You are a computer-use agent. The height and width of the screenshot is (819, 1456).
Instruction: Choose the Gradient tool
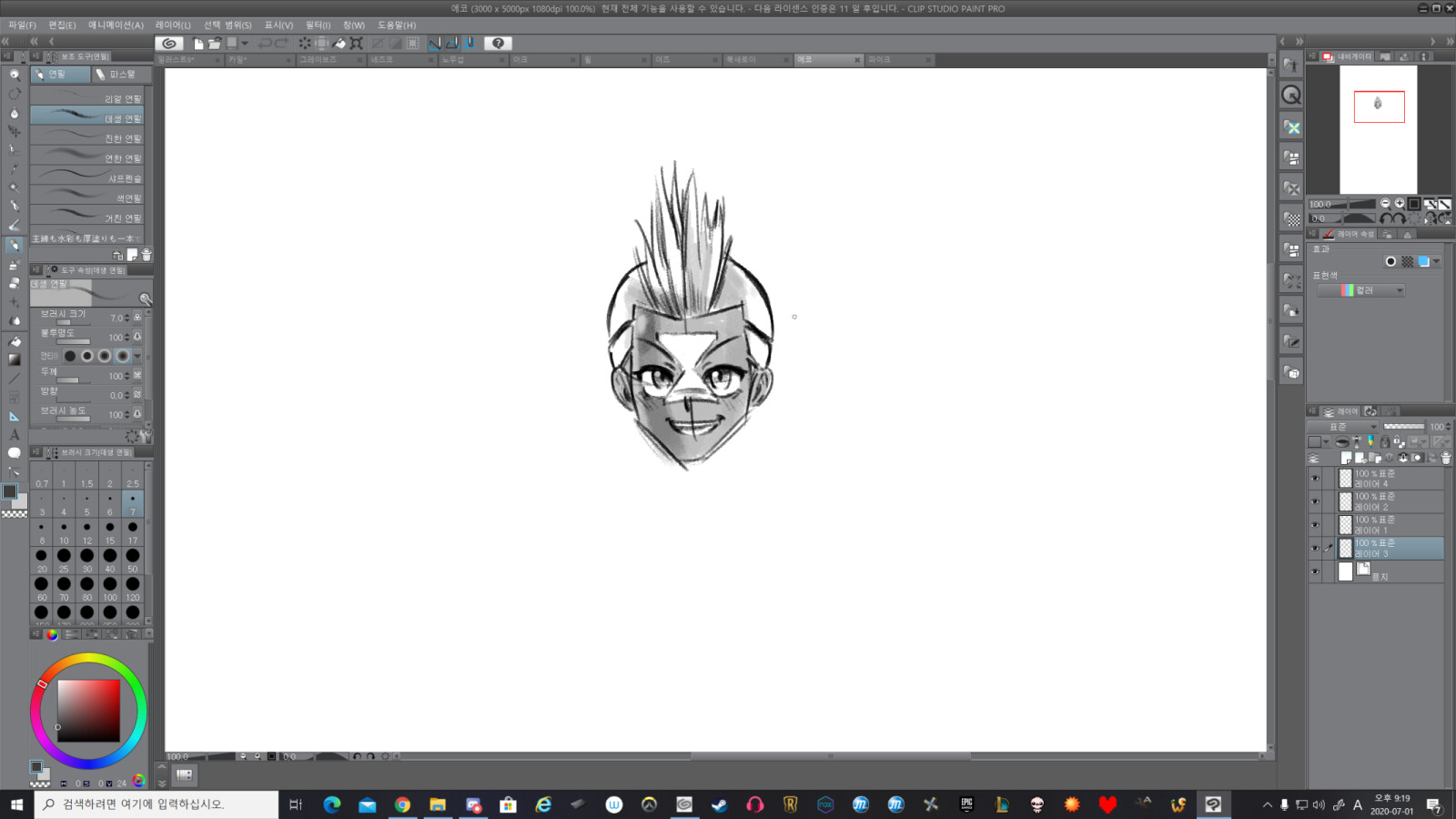14,359
